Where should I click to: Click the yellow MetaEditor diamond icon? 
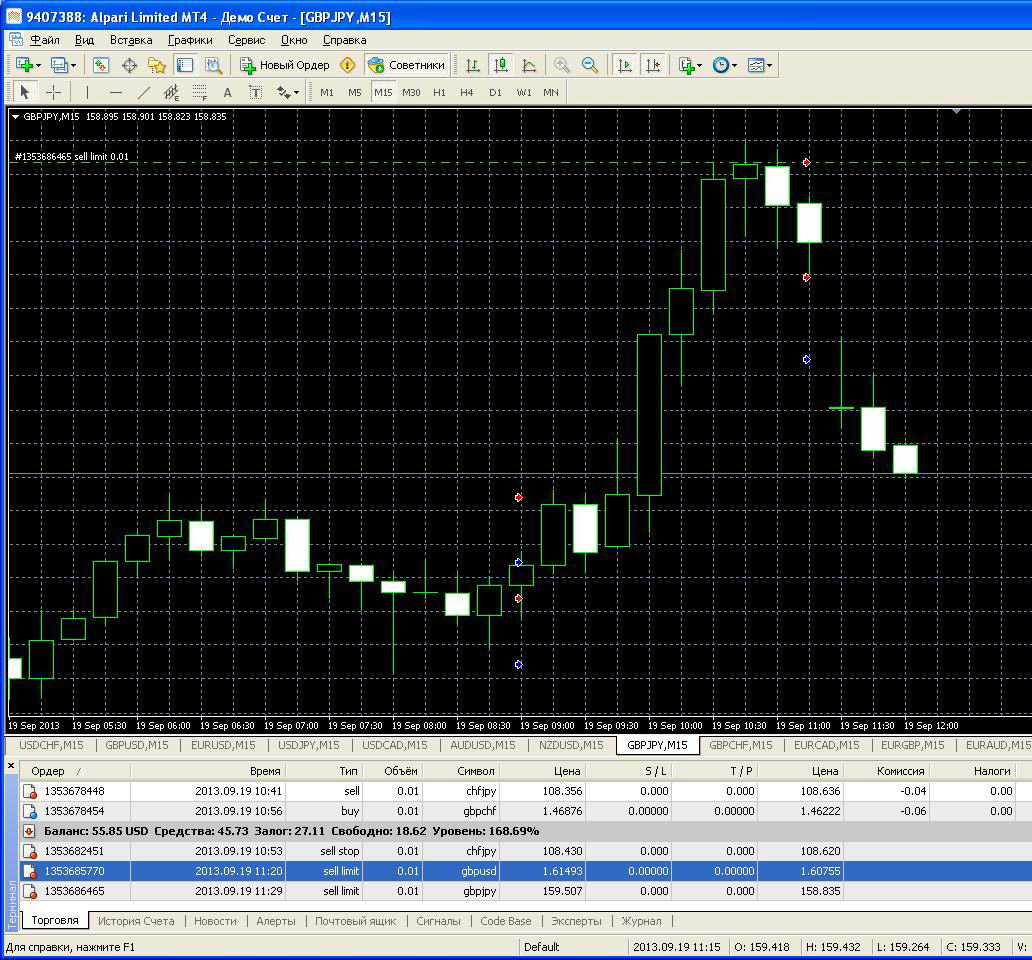pos(348,65)
